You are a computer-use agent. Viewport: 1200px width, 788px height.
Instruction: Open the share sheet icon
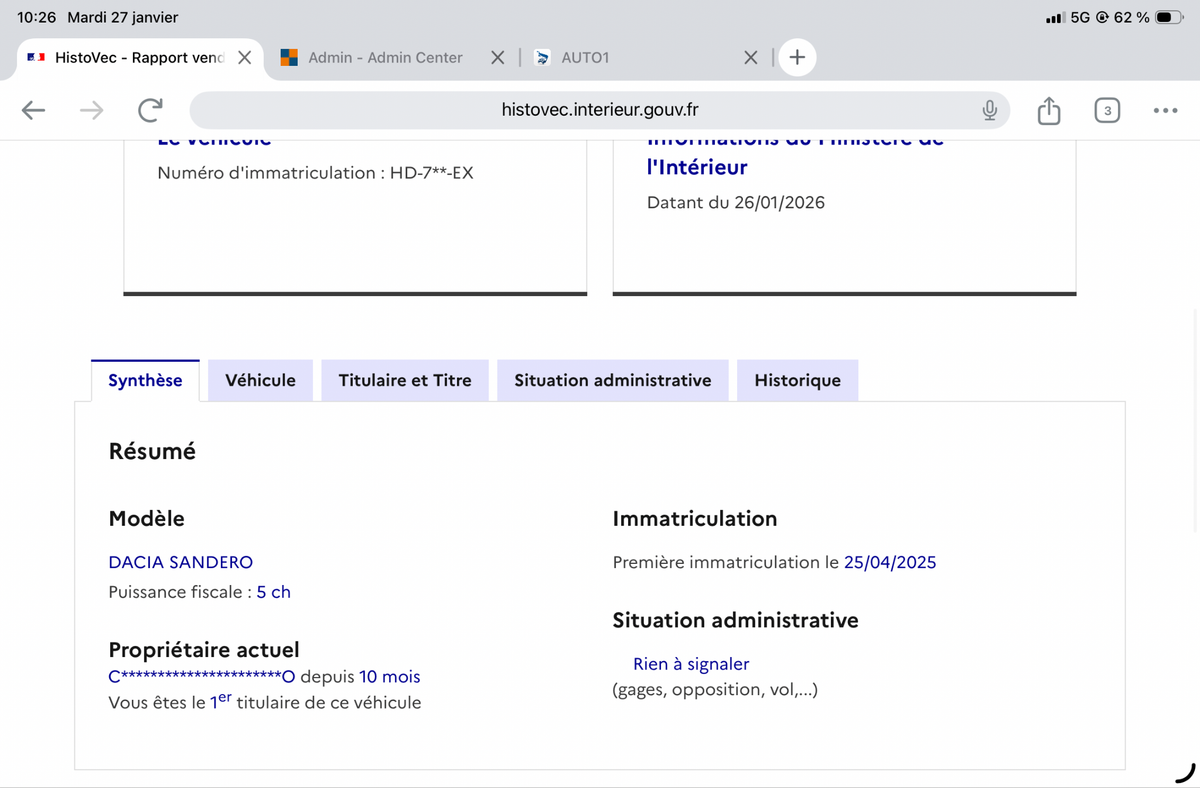point(1048,110)
